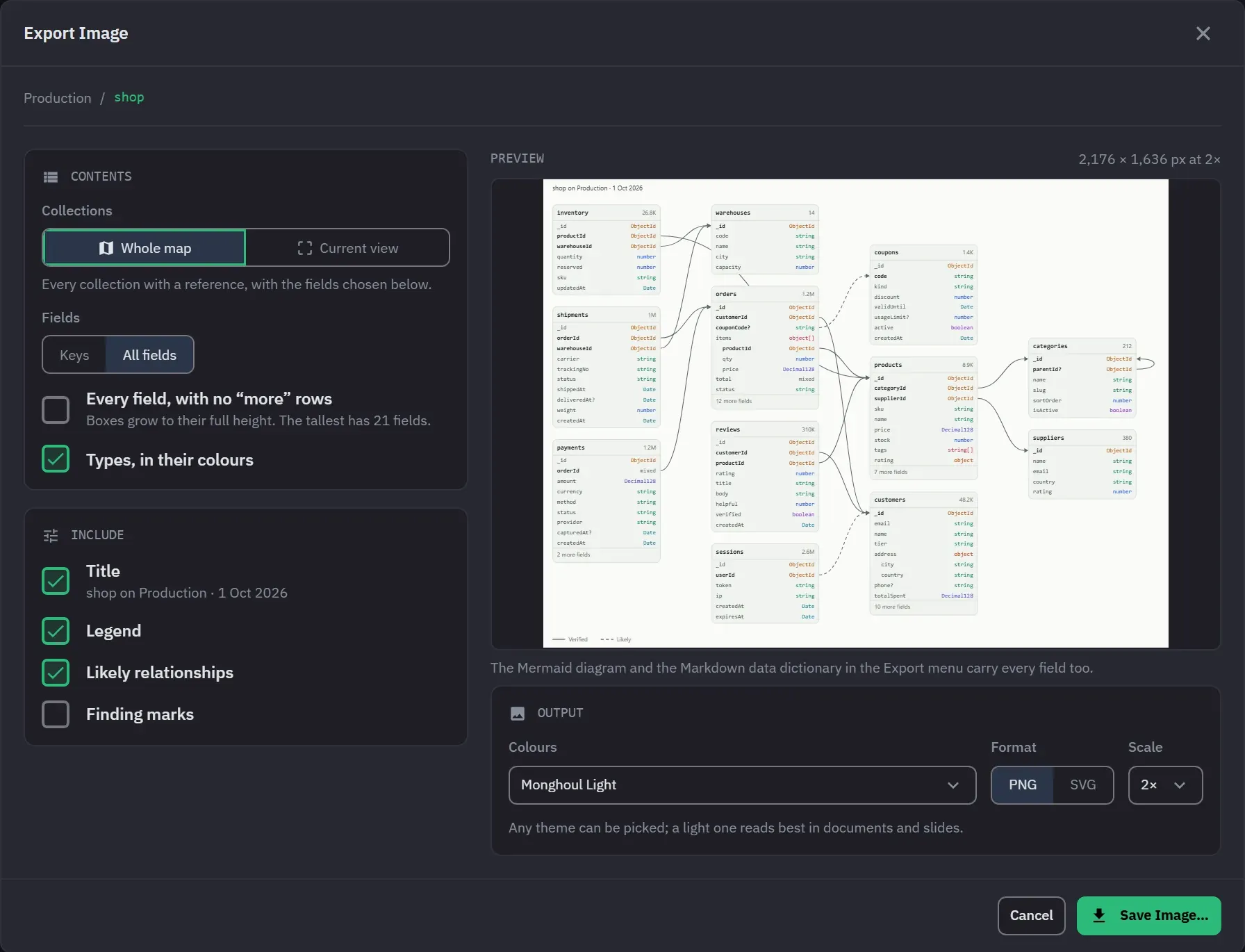Click the inventory collection in preview
Viewport: 1245px width, 952px height.
pos(606,249)
